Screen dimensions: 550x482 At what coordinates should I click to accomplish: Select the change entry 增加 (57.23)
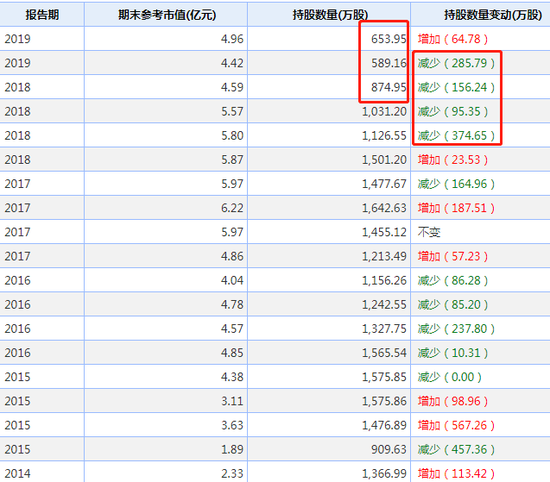point(452,256)
